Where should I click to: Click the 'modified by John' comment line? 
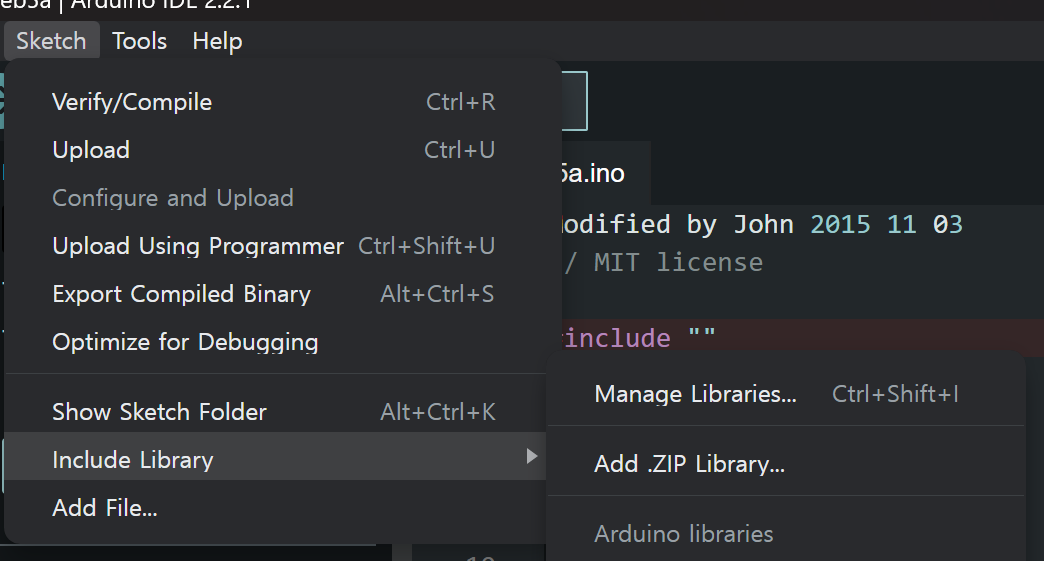click(761, 224)
